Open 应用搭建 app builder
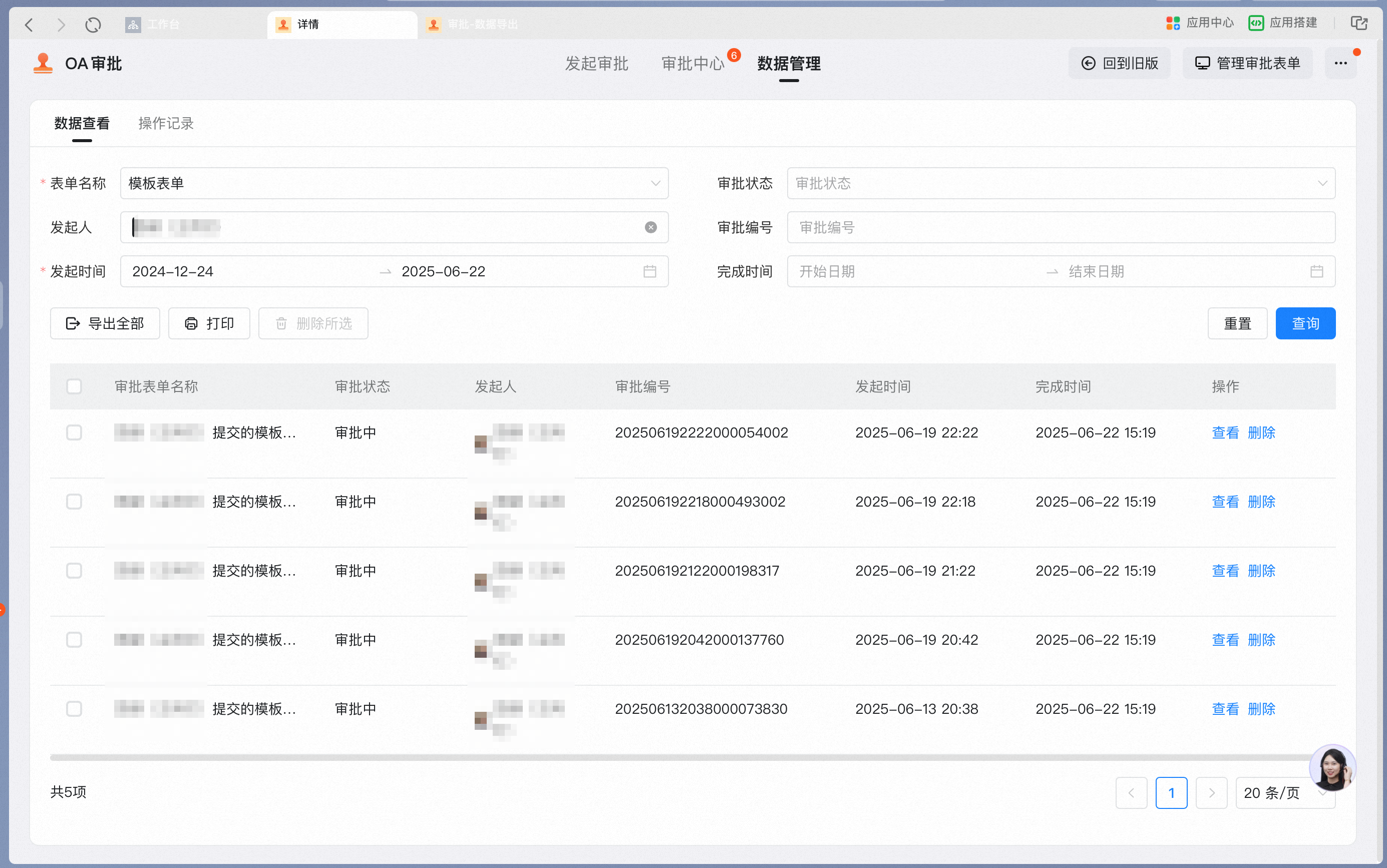 tap(1283, 23)
